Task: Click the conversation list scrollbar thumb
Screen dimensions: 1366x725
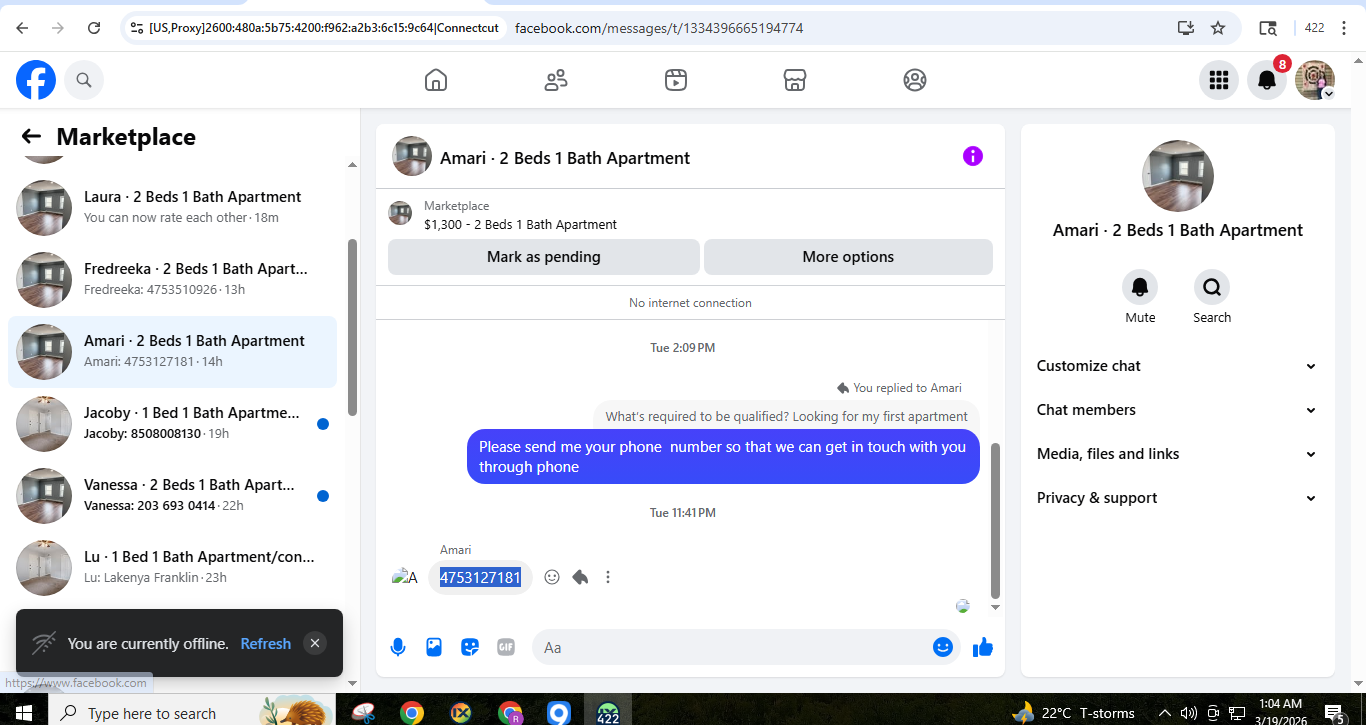Action: point(352,327)
